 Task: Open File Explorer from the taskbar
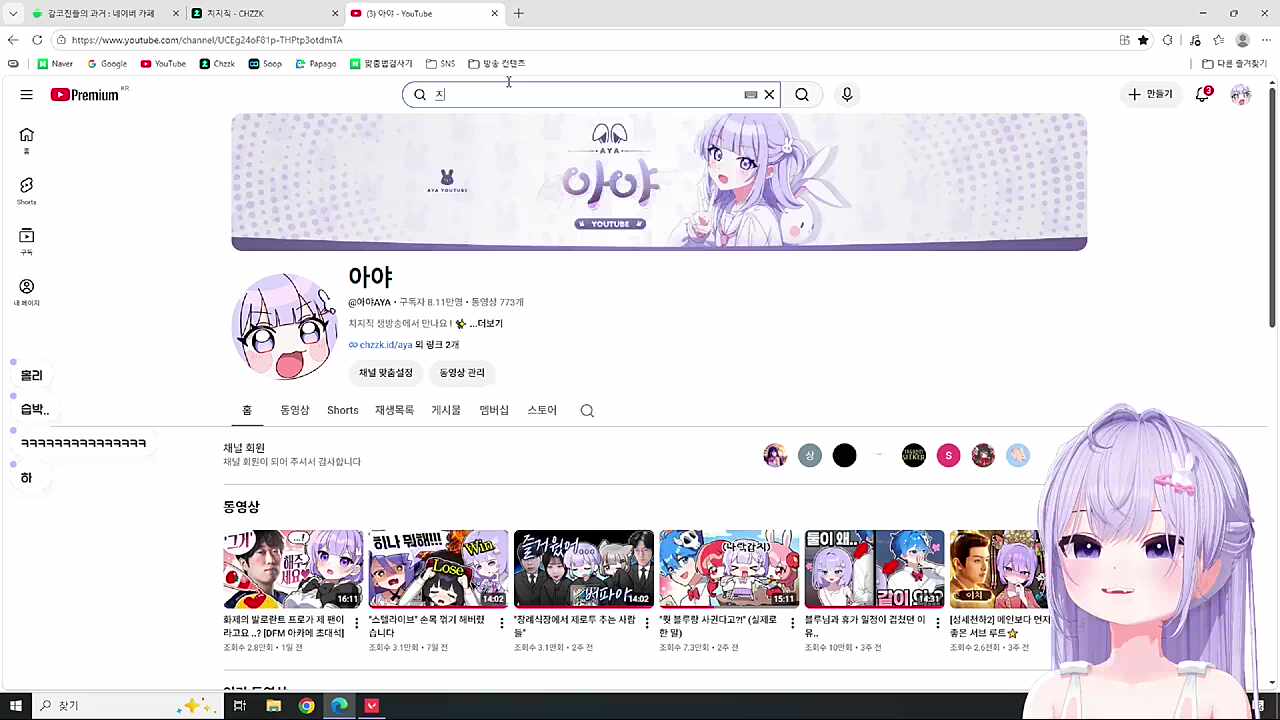click(273, 706)
